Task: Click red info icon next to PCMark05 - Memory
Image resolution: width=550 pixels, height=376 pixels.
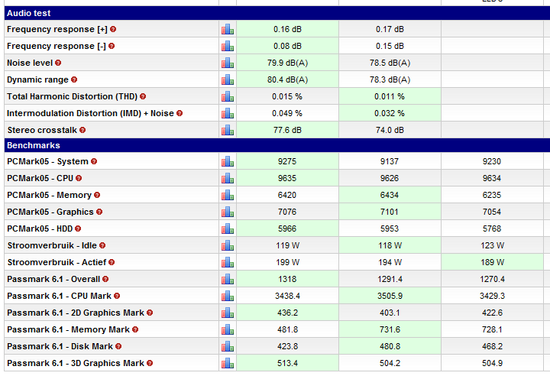Action: pos(97,195)
